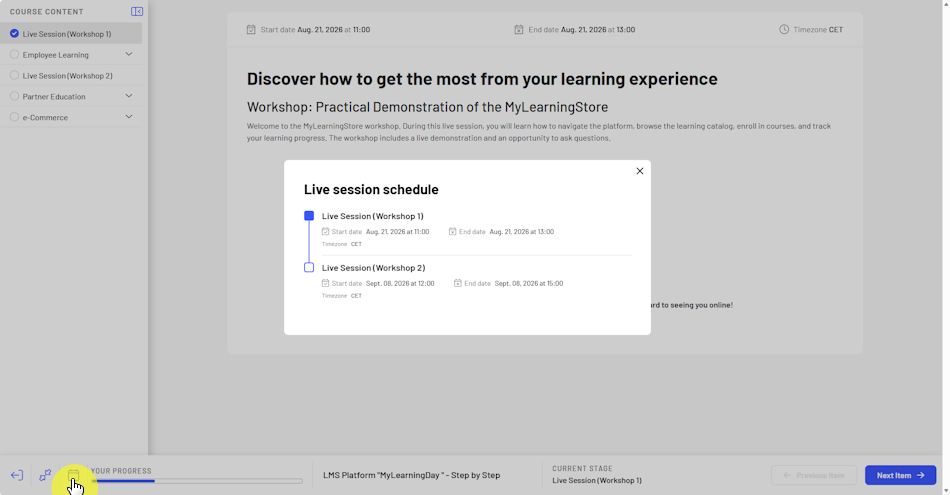
Task: Click Current Stage value Live Session (Workshop 1)
Action: point(597,480)
